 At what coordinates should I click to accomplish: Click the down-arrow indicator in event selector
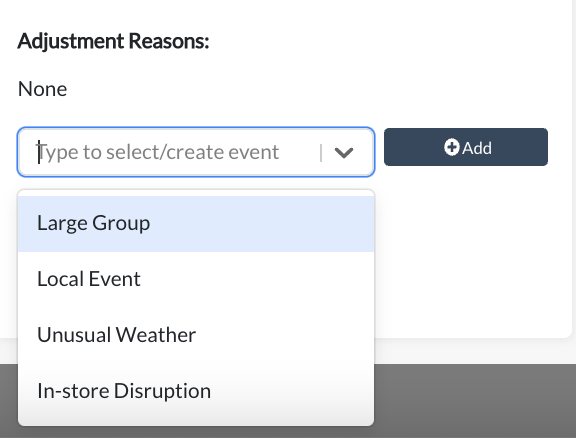[344, 152]
